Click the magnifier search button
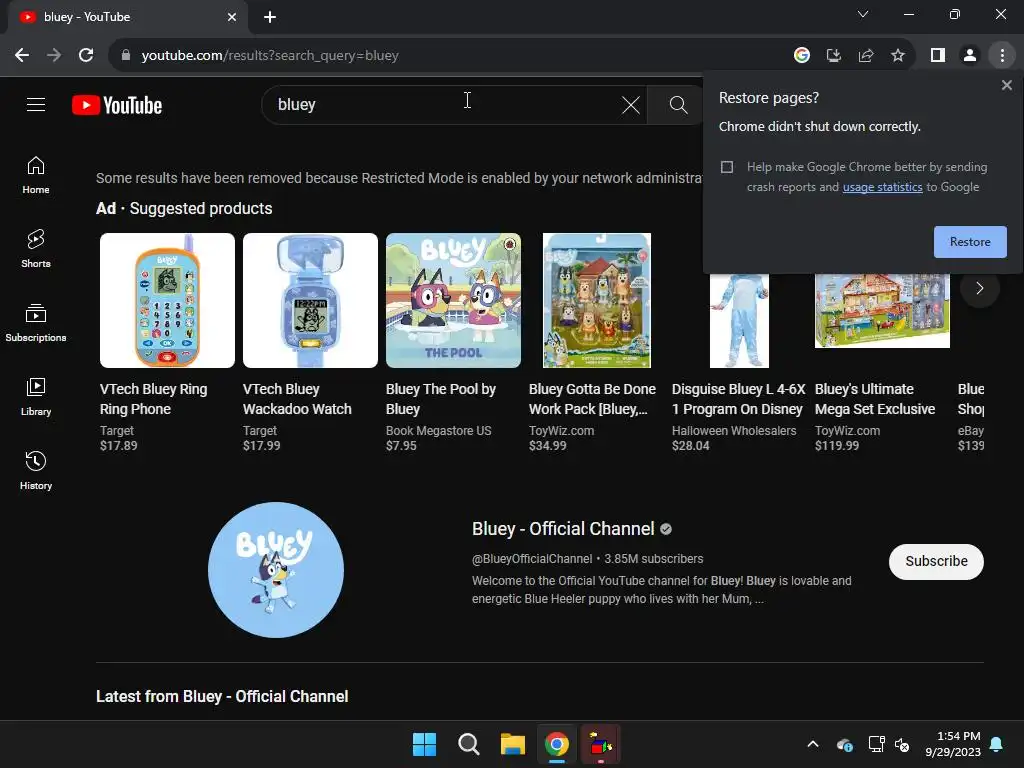This screenshot has height=768, width=1024. tap(678, 104)
